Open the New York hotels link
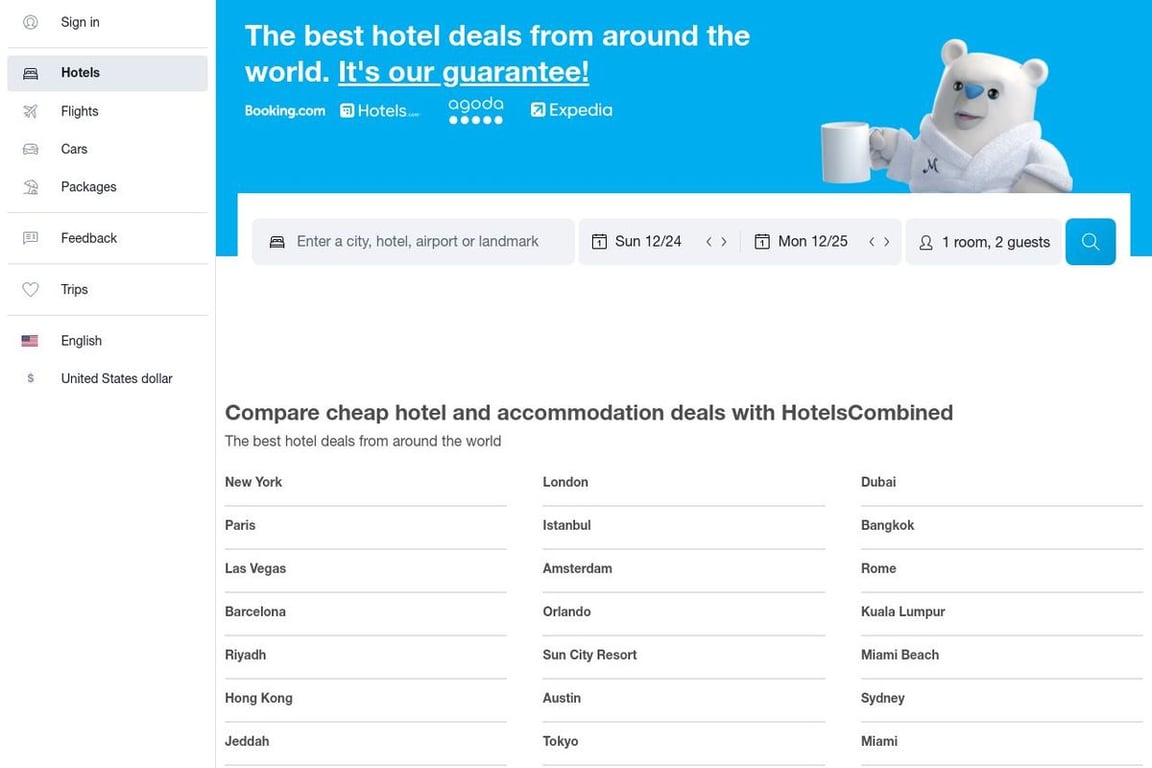The image size is (1152, 768). [x=253, y=482]
